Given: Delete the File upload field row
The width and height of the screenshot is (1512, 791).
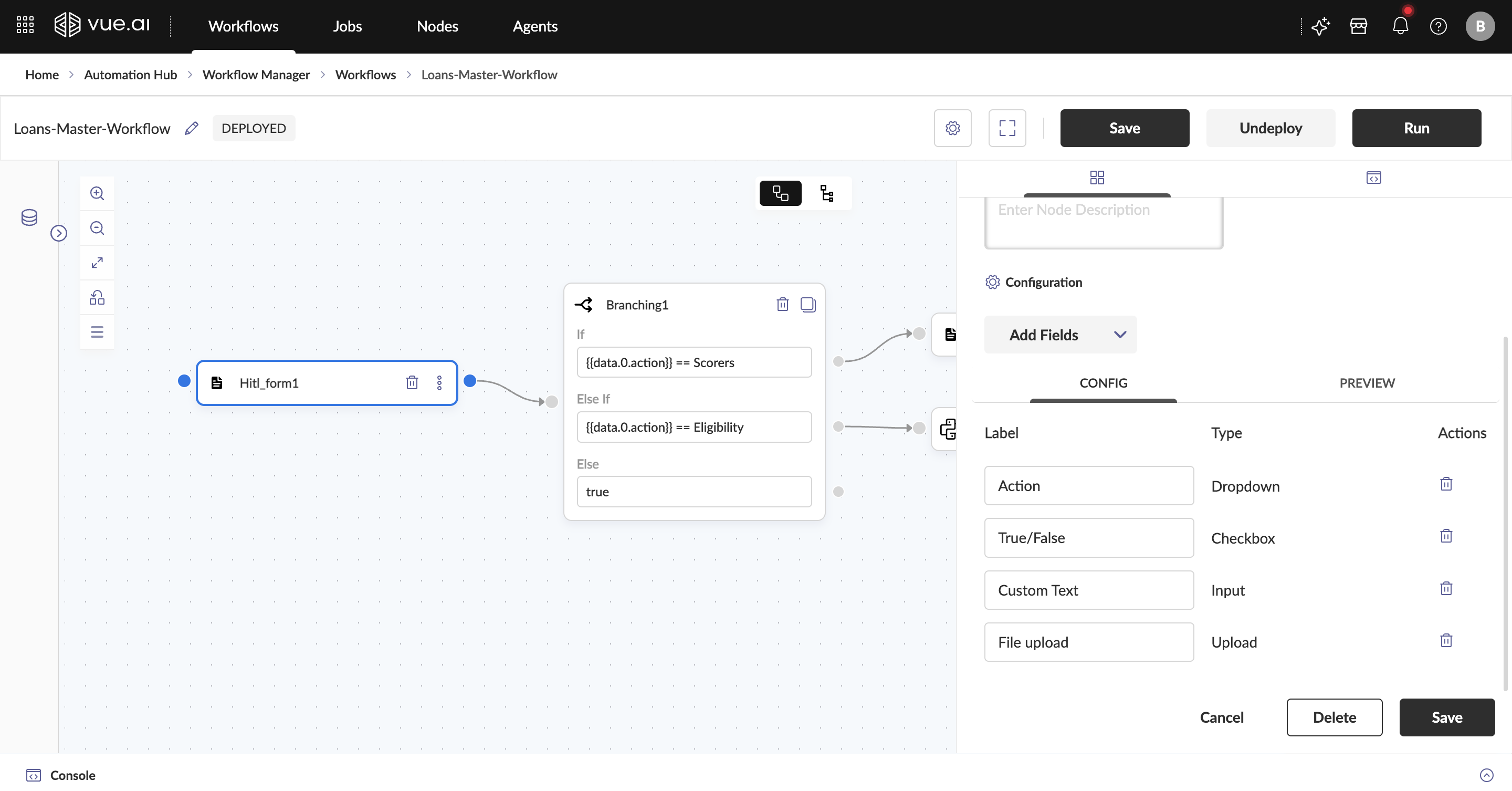Looking at the screenshot, I should [1446, 641].
